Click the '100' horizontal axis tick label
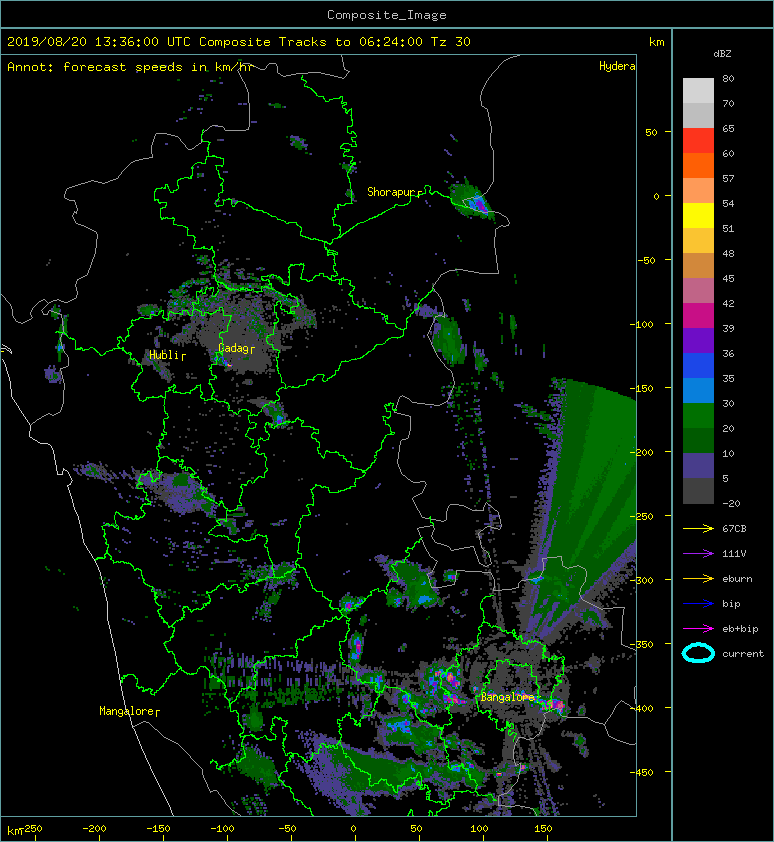This screenshot has height=842, width=774. [x=479, y=829]
